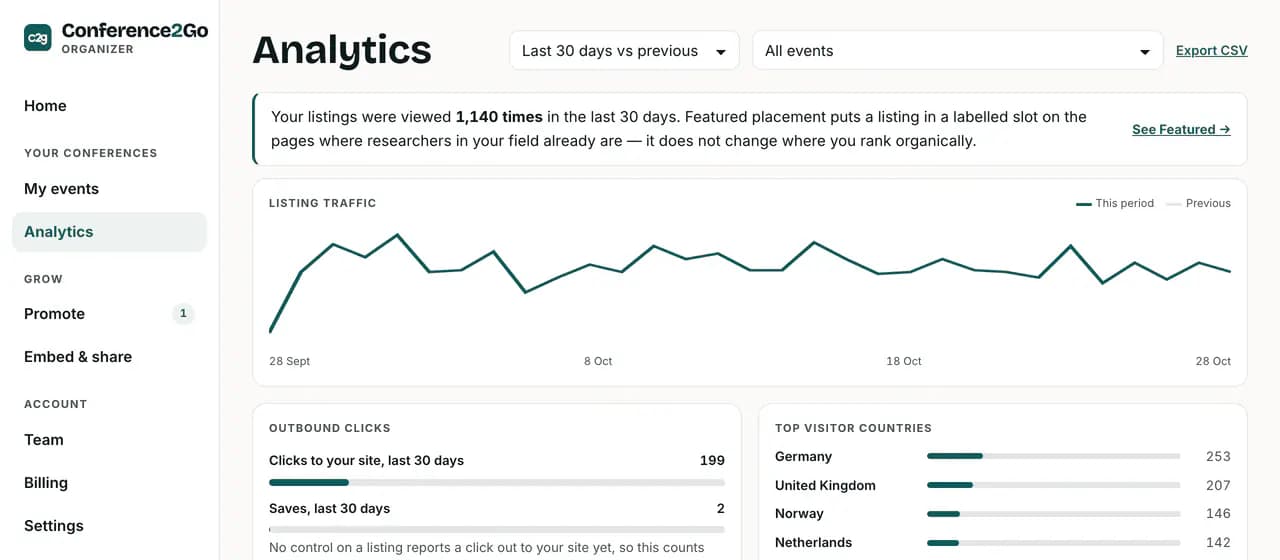The width and height of the screenshot is (1280, 560).
Task: Select Analytics in the sidebar
Action: [109, 232]
